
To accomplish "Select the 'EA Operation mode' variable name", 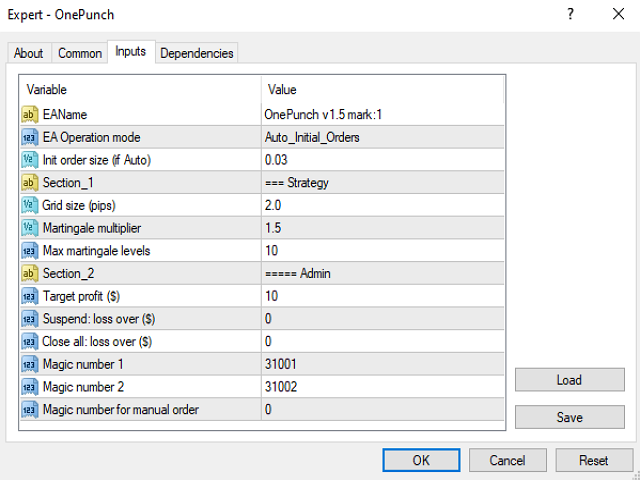I will pyautogui.click(x=92, y=138).
